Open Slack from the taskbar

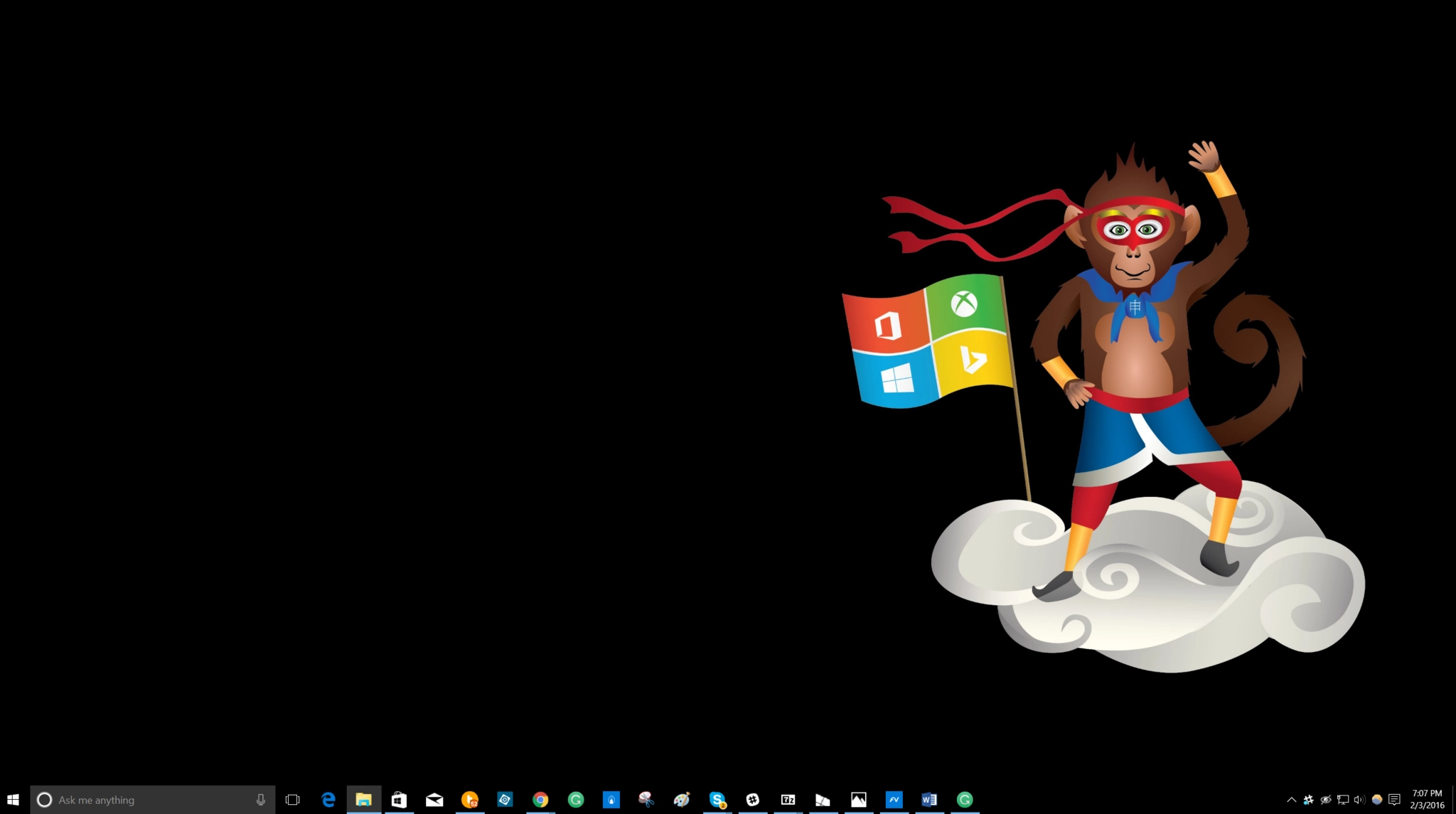[753, 800]
